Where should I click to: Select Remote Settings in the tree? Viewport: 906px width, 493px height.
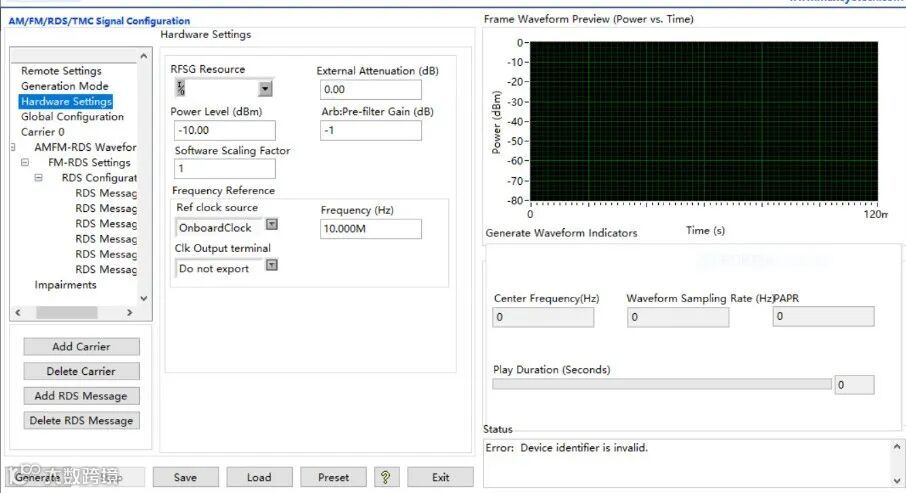tap(61, 71)
